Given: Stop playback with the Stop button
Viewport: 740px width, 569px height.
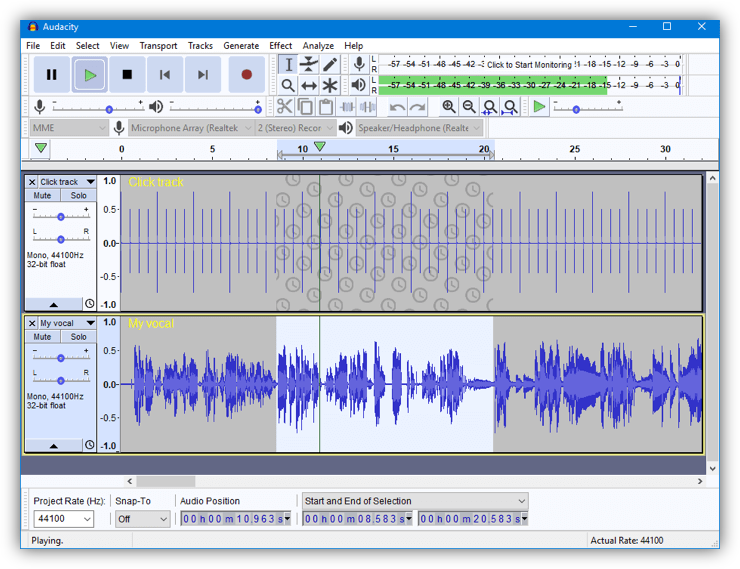Looking at the screenshot, I should pos(127,75).
